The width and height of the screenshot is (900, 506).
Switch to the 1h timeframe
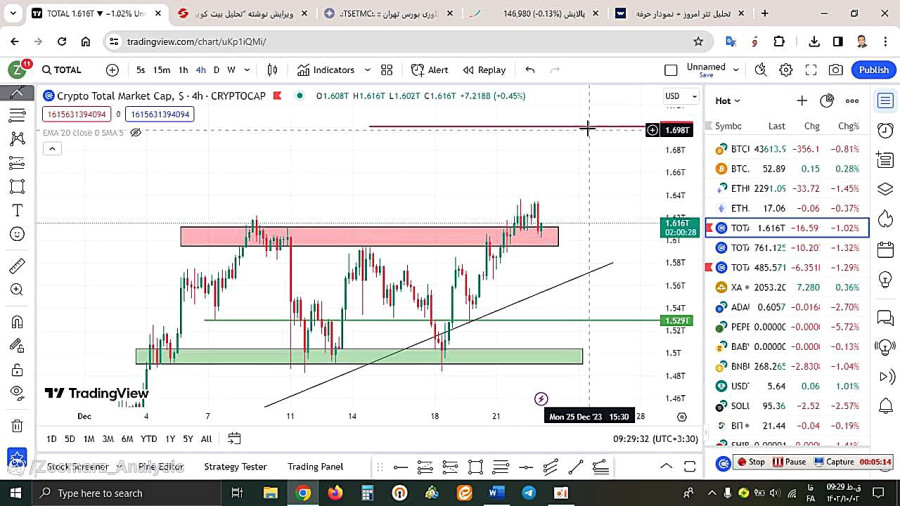click(183, 70)
